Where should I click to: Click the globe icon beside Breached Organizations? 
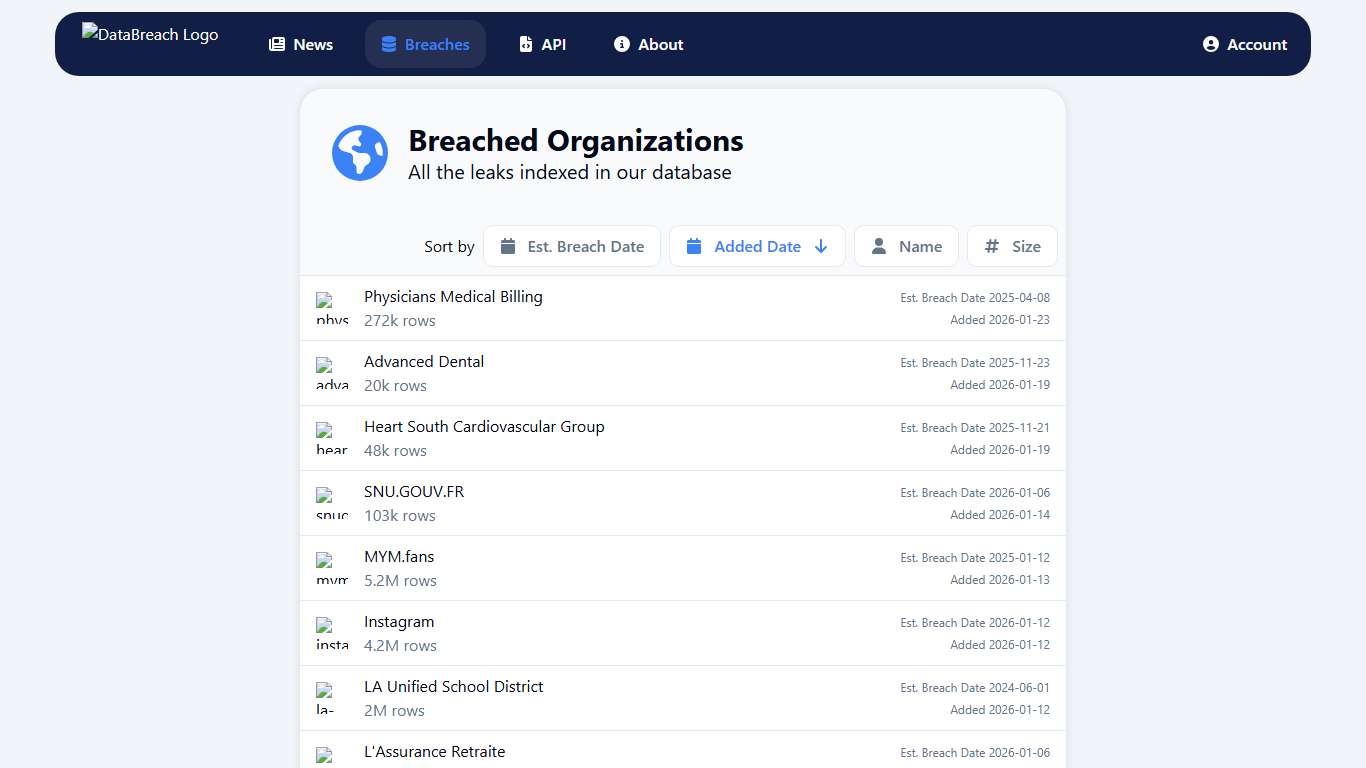coord(359,153)
